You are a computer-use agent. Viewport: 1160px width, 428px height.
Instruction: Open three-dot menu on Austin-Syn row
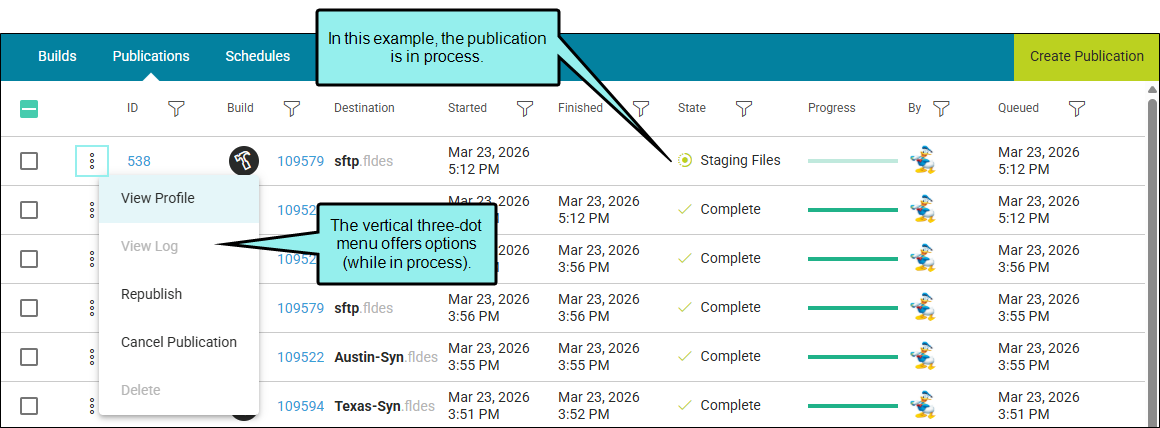(92, 357)
